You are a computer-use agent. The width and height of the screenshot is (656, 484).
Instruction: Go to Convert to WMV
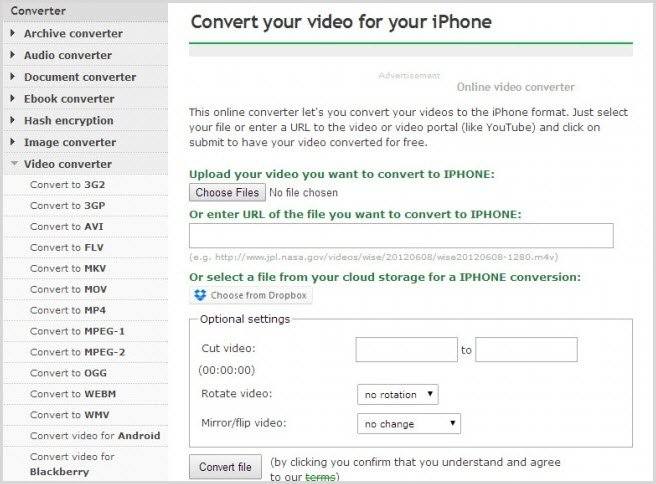[x=69, y=415]
